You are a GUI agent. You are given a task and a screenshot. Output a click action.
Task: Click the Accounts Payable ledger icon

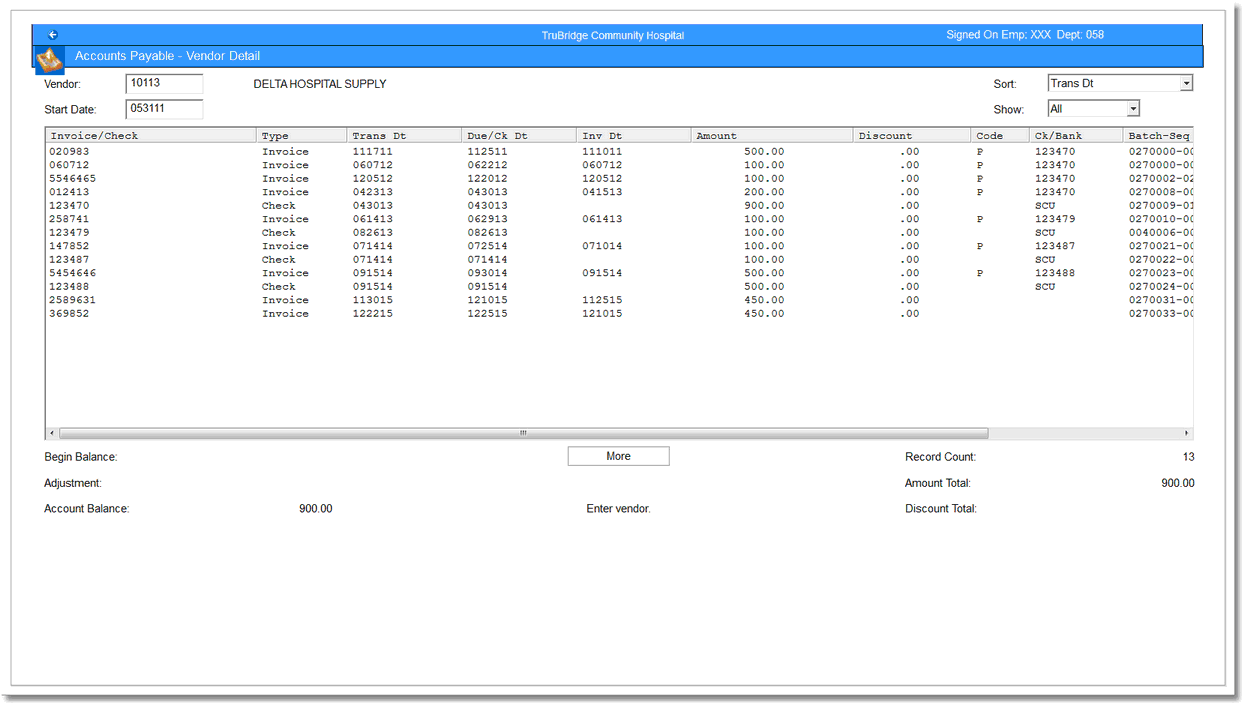(50, 59)
